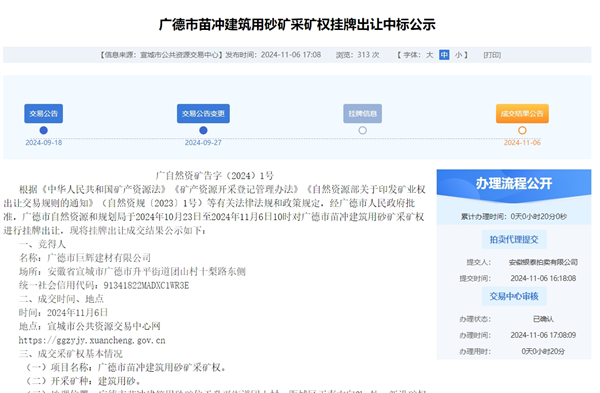Click processing status 已确认

coord(543,319)
